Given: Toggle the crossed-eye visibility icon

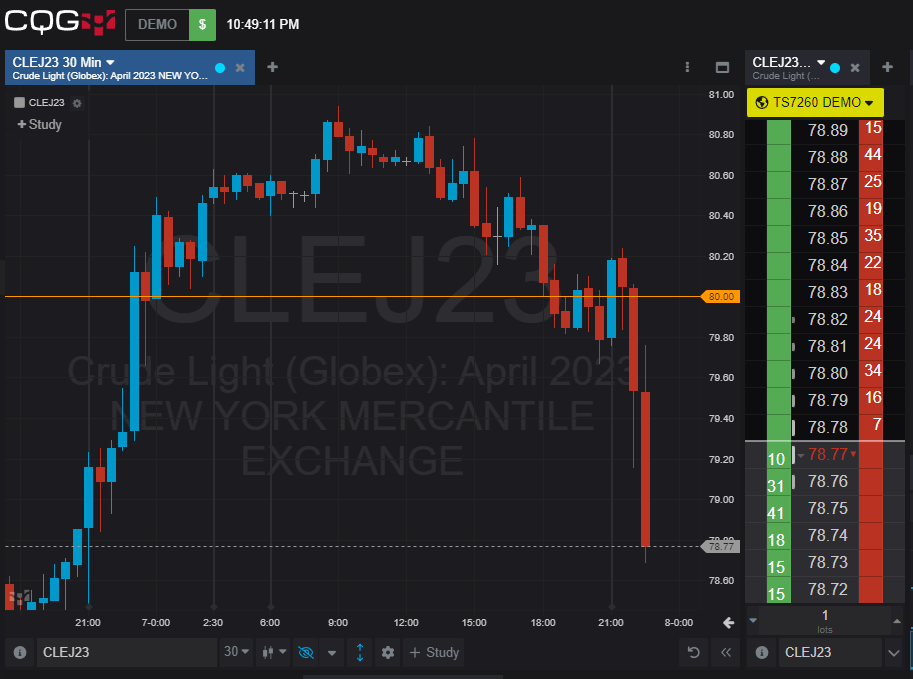Looking at the screenshot, I should click(306, 652).
